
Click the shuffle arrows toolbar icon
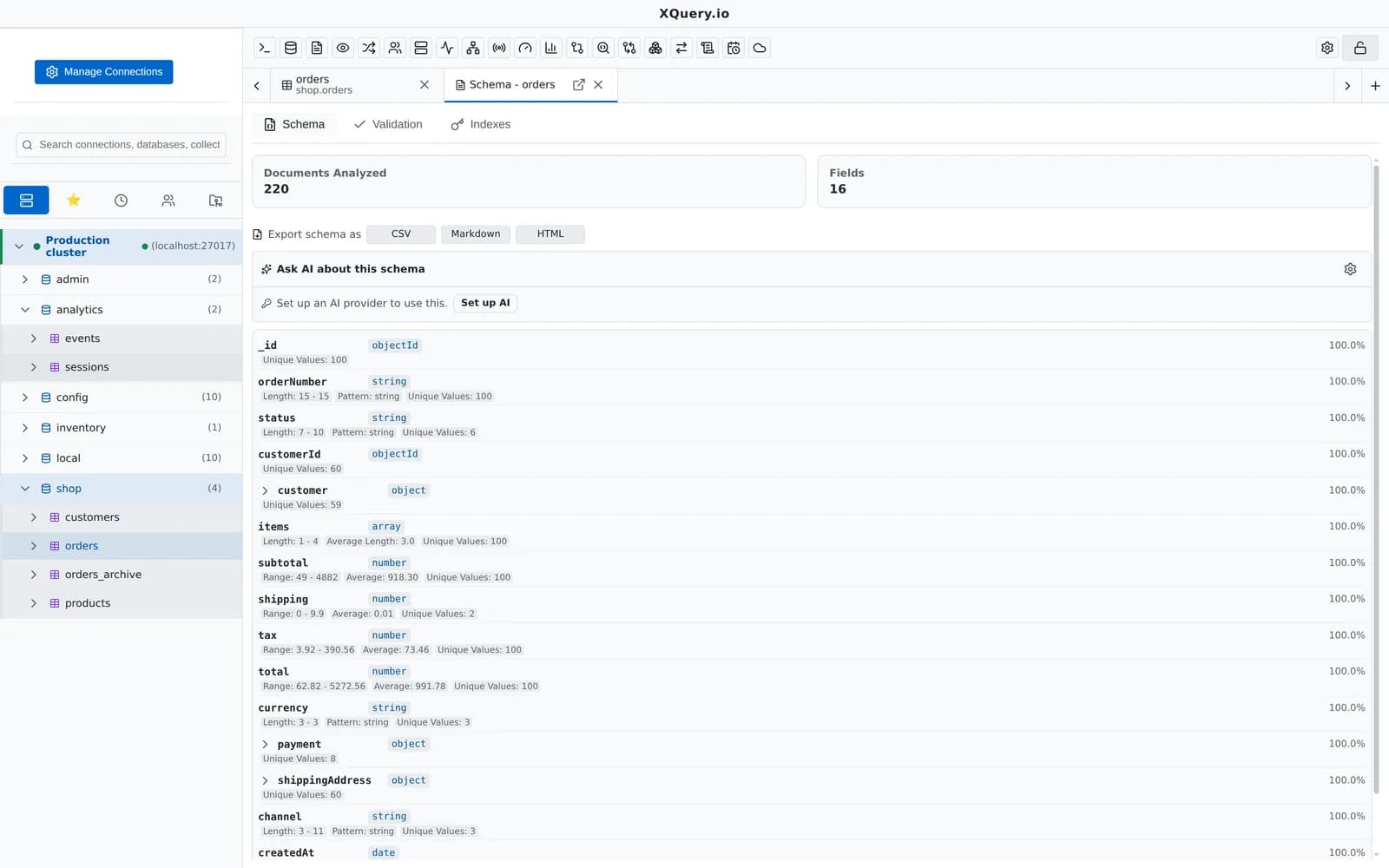pyautogui.click(x=369, y=48)
